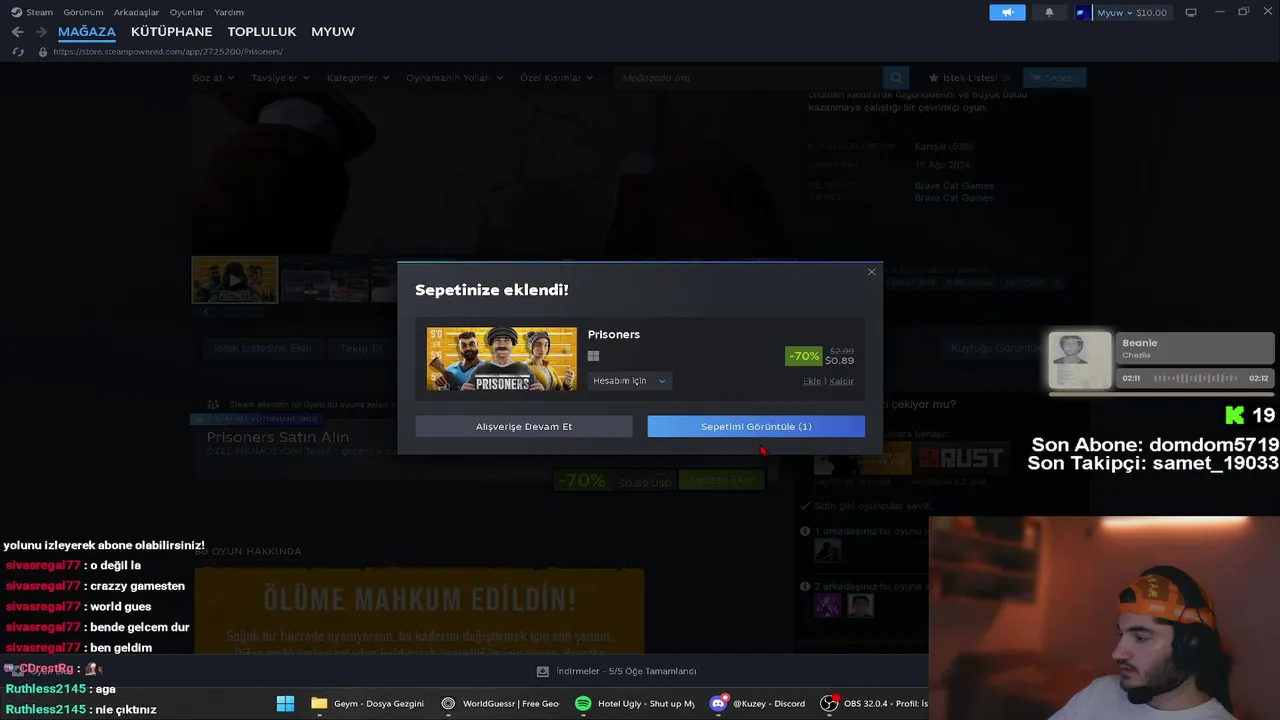Expand the 'Hesabım için' dropdown
1280x720 pixels.
[629, 381]
